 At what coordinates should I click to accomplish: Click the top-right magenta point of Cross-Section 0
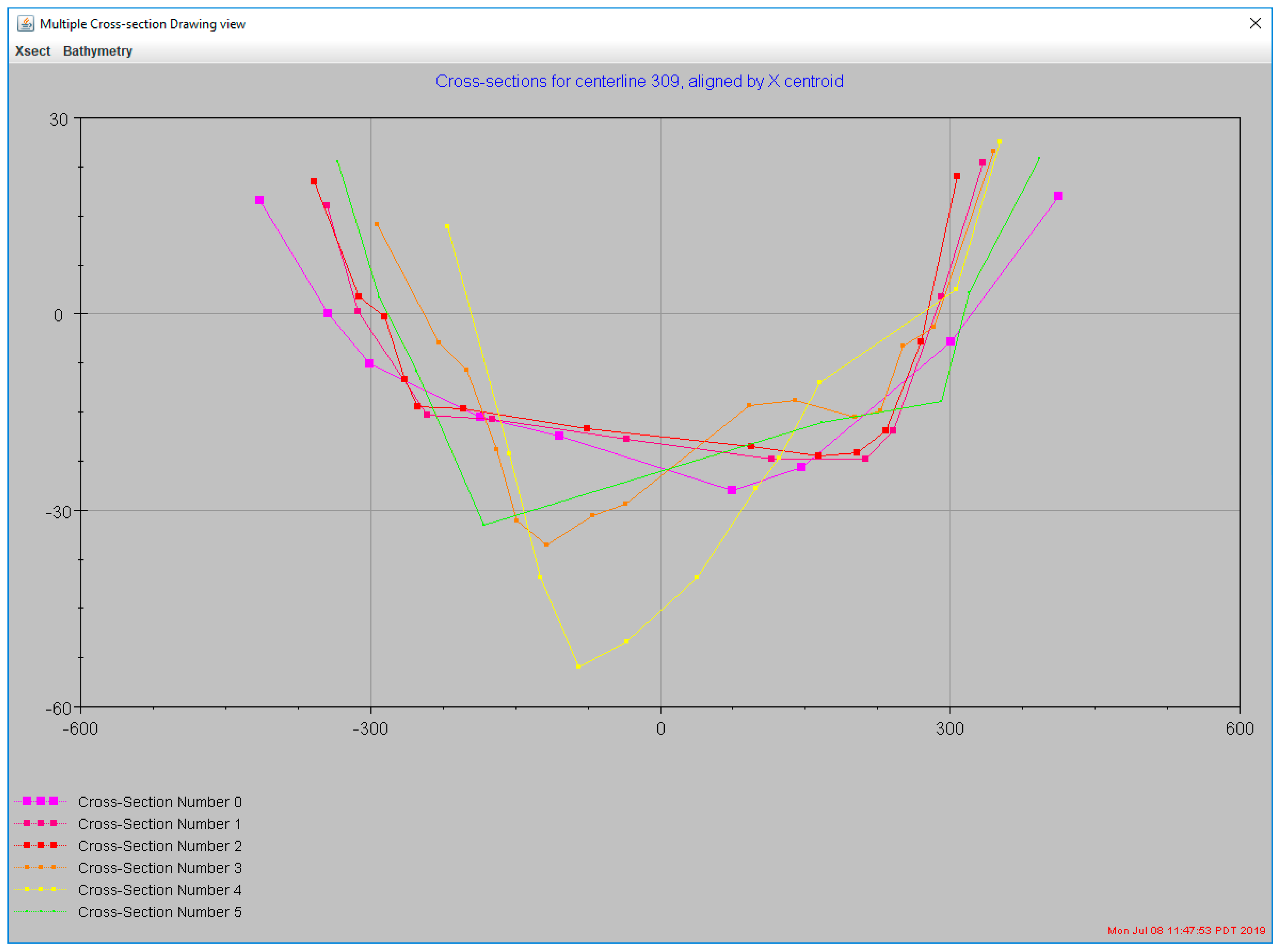click(1058, 196)
